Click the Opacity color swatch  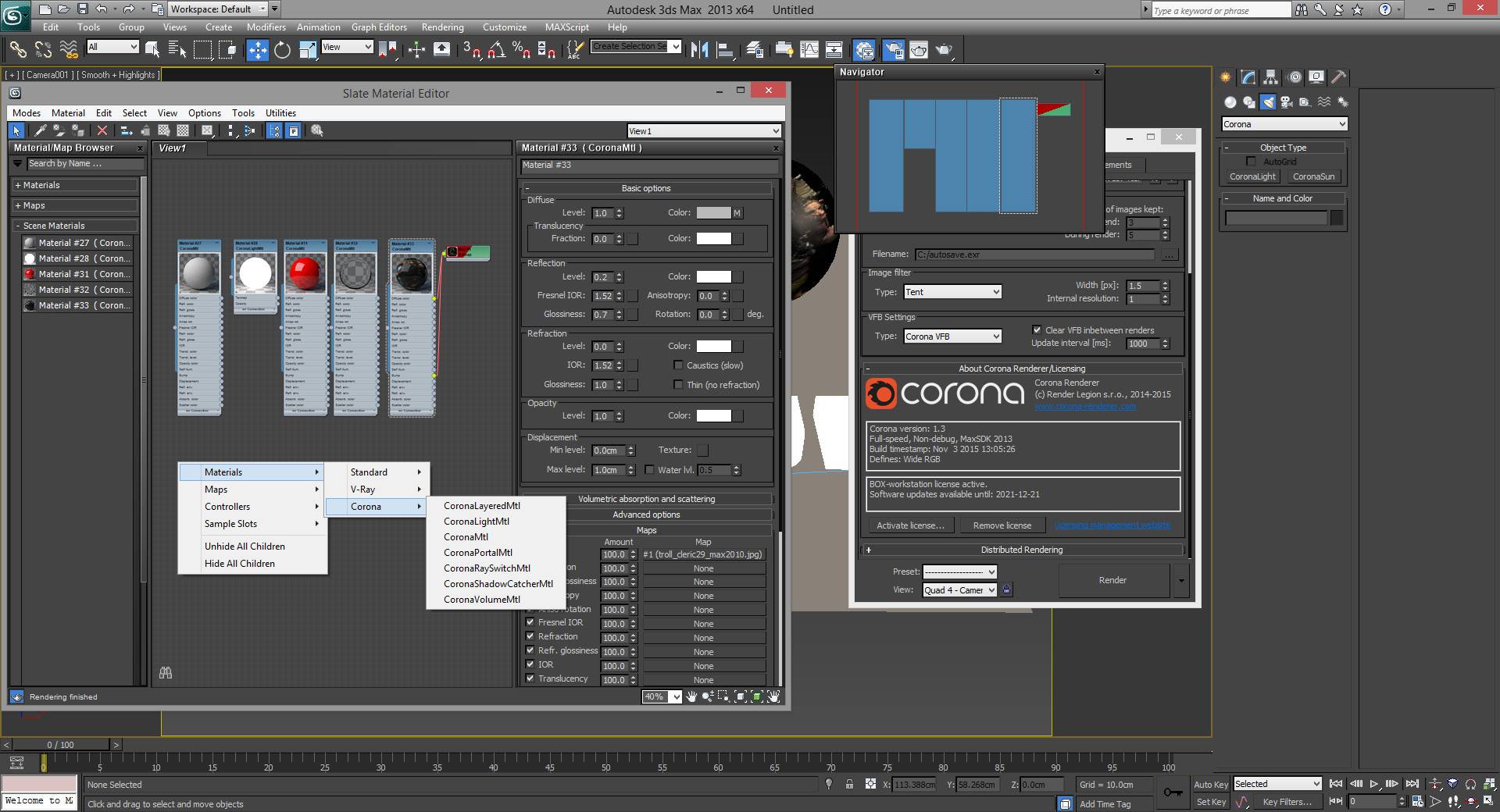point(713,416)
